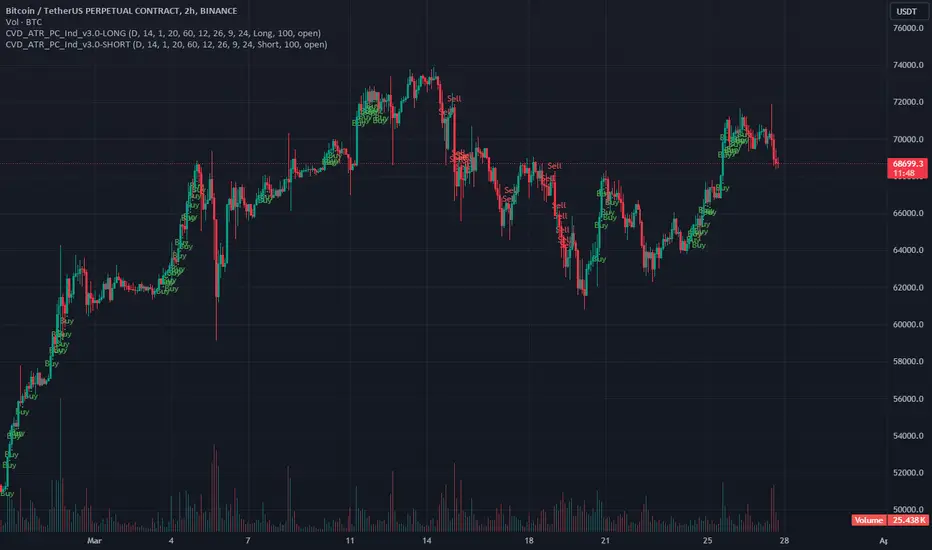Click the Sell signal label dated March 18
This screenshot has height=550, width=932.
click(555, 166)
